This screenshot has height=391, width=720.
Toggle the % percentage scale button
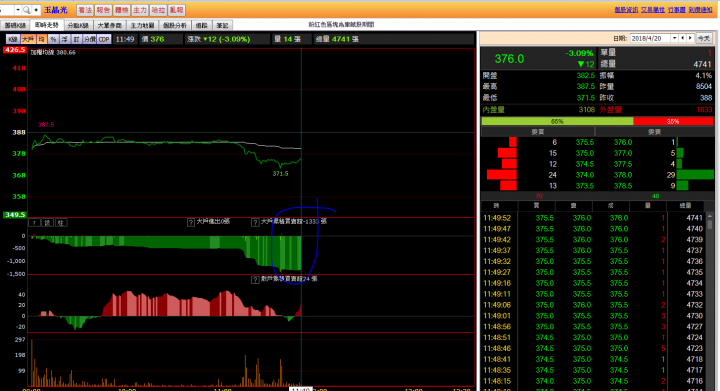click(53, 39)
